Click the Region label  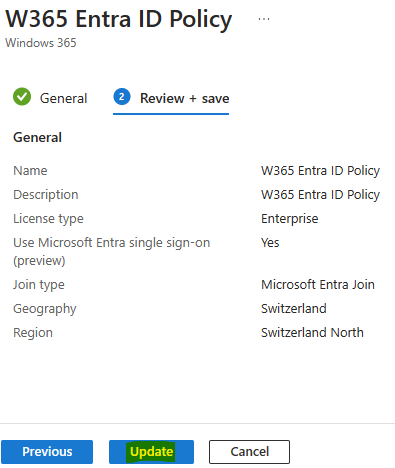33,333
